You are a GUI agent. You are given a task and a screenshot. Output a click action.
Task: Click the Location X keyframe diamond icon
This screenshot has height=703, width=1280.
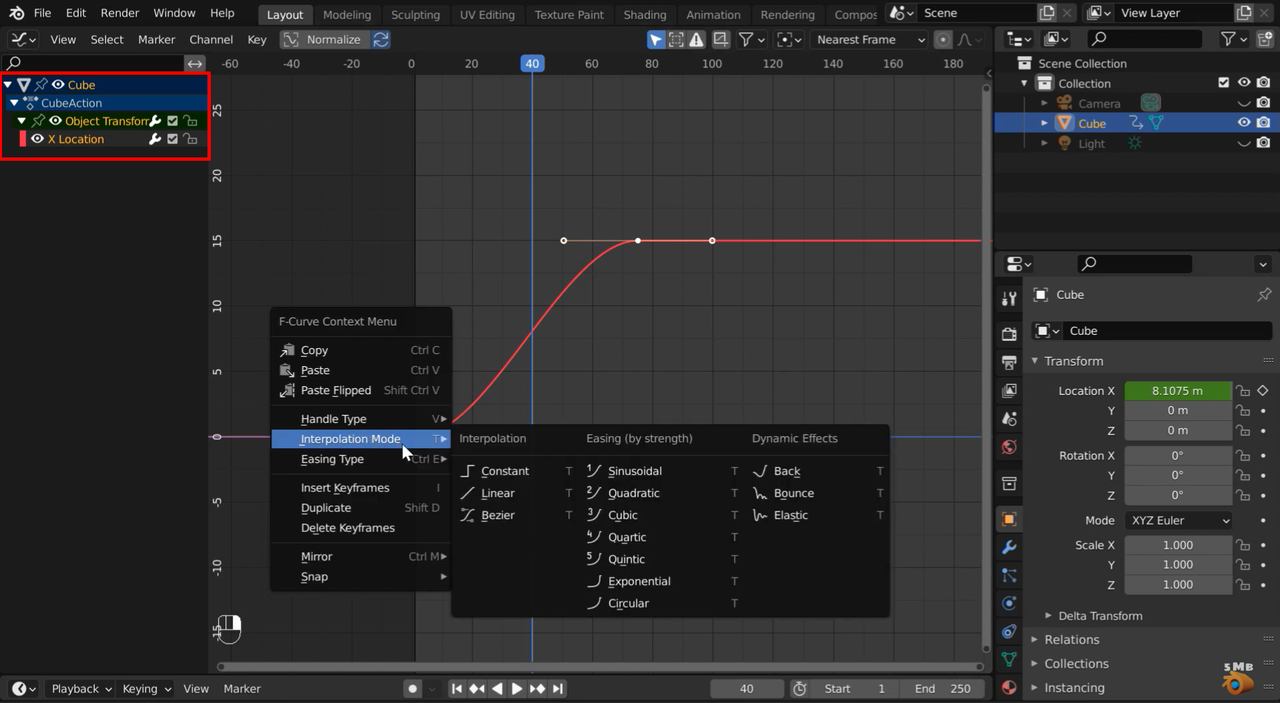click(1263, 391)
